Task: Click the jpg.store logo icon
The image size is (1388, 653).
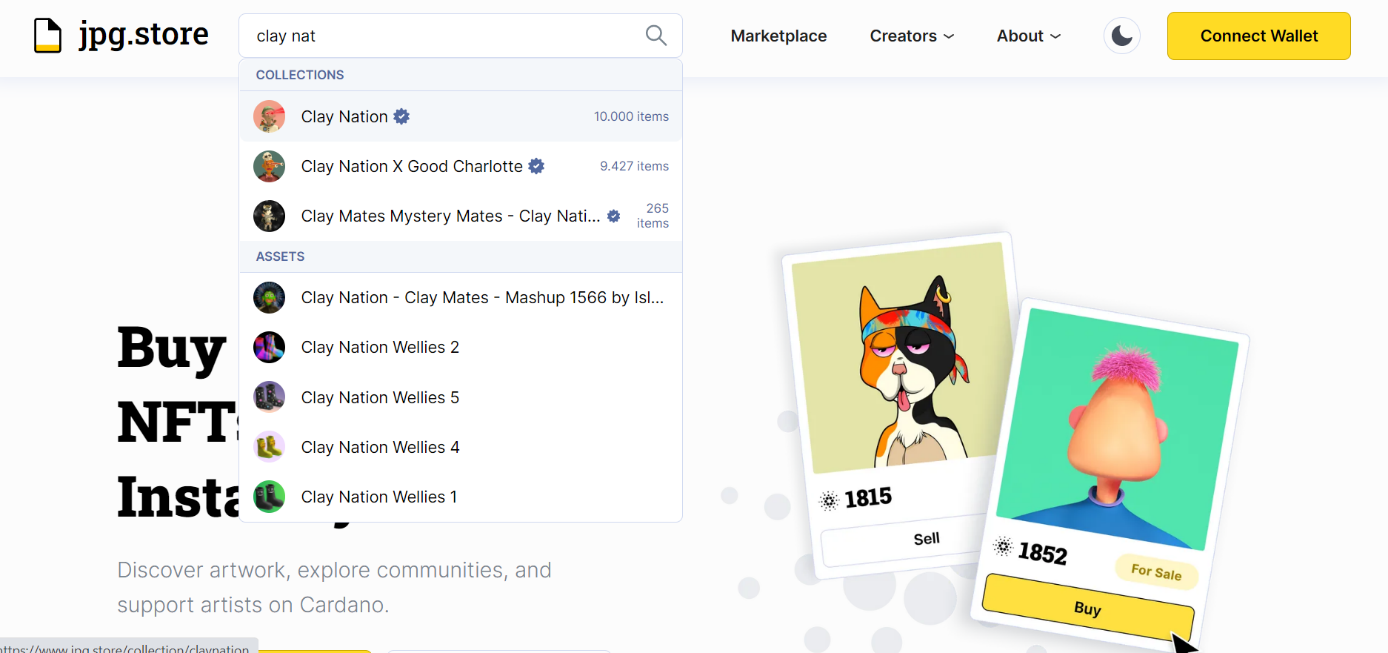Action: click(48, 35)
